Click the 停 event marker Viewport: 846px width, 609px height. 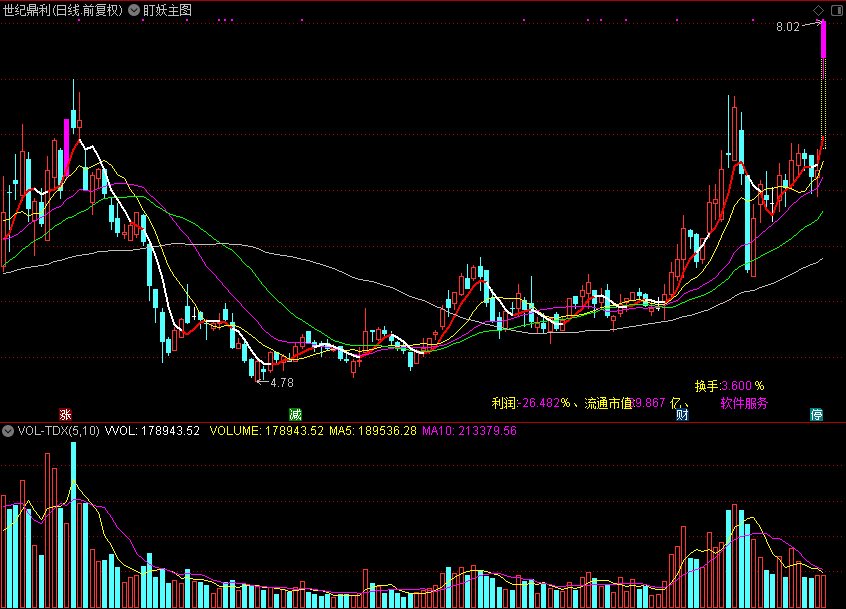(816, 414)
